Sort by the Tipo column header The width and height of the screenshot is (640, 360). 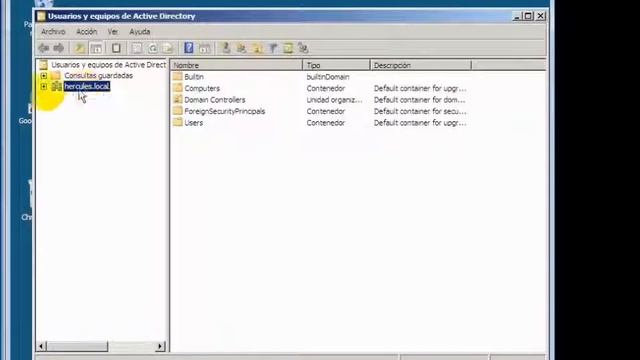(336, 65)
